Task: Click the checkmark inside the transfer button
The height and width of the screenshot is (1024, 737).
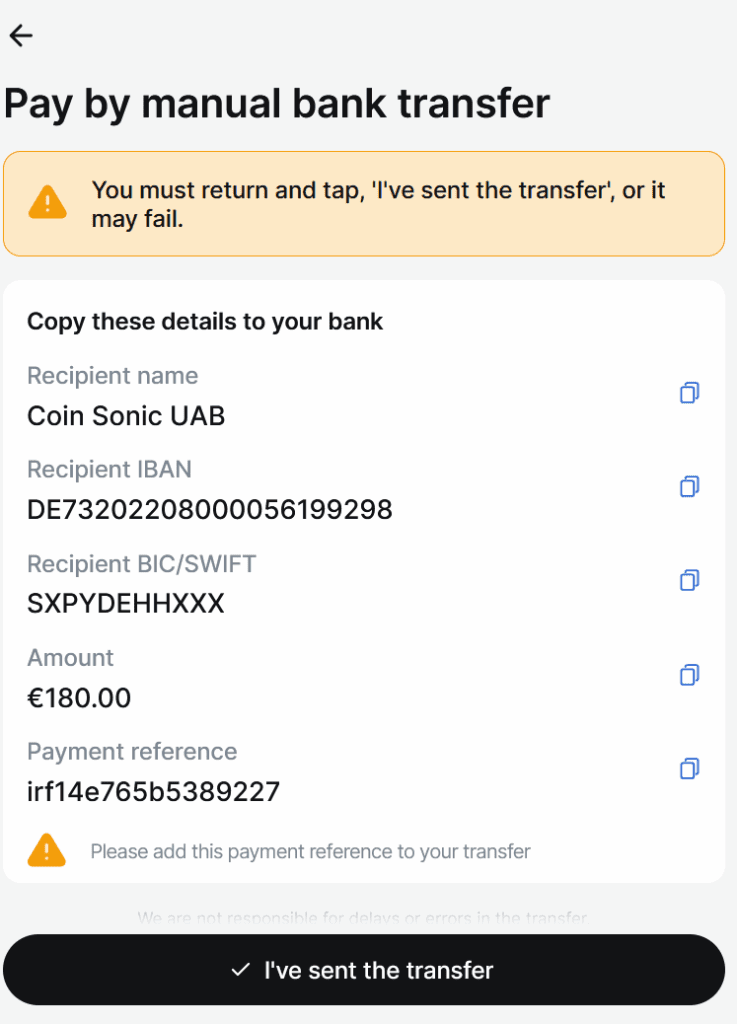Action: coord(239,969)
